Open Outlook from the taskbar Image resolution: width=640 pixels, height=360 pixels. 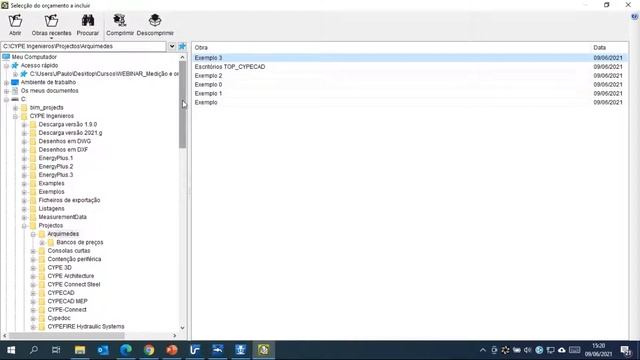pyautogui.click(x=103, y=350)
